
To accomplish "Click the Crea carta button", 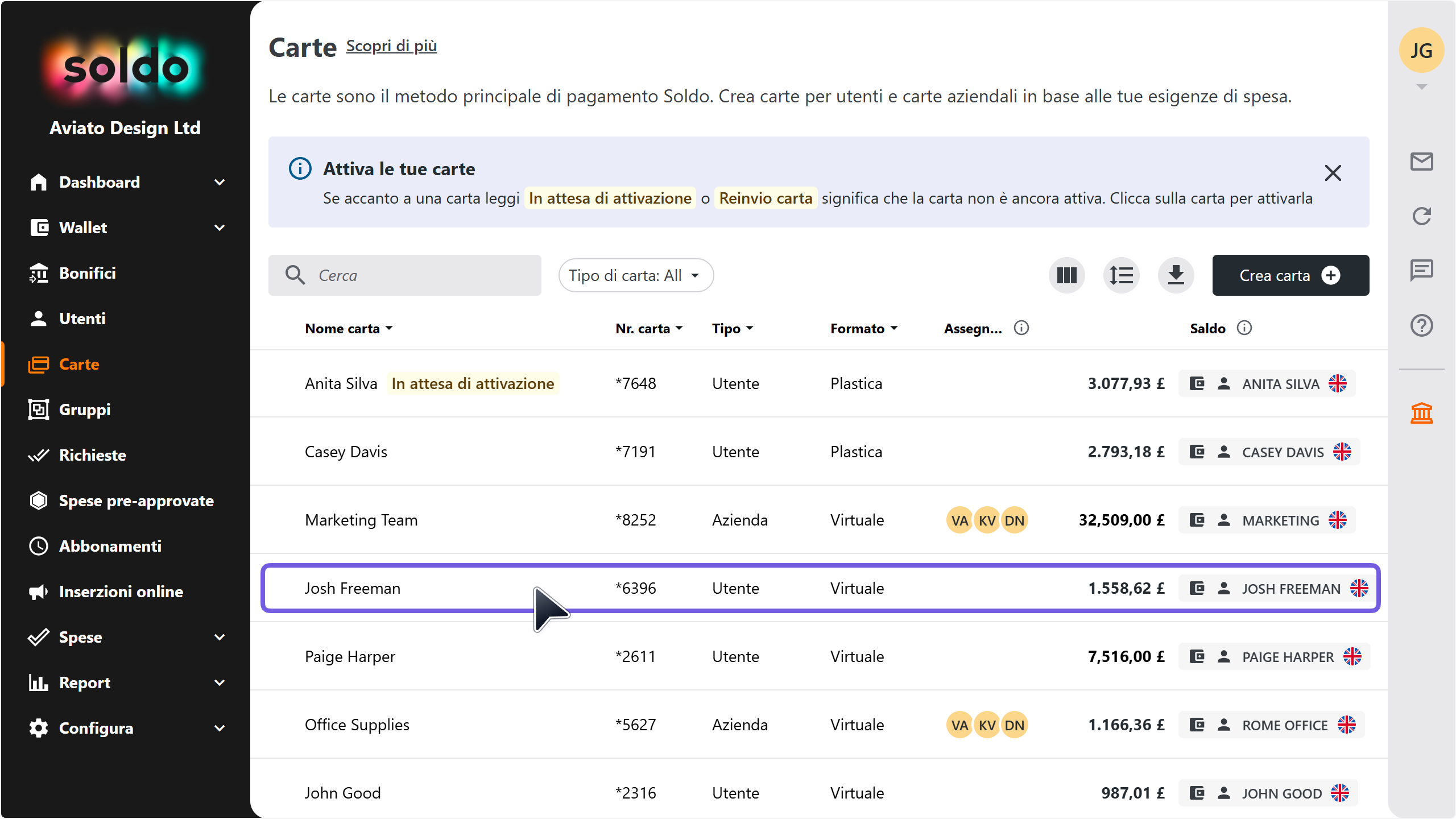I will point(1290,276).
